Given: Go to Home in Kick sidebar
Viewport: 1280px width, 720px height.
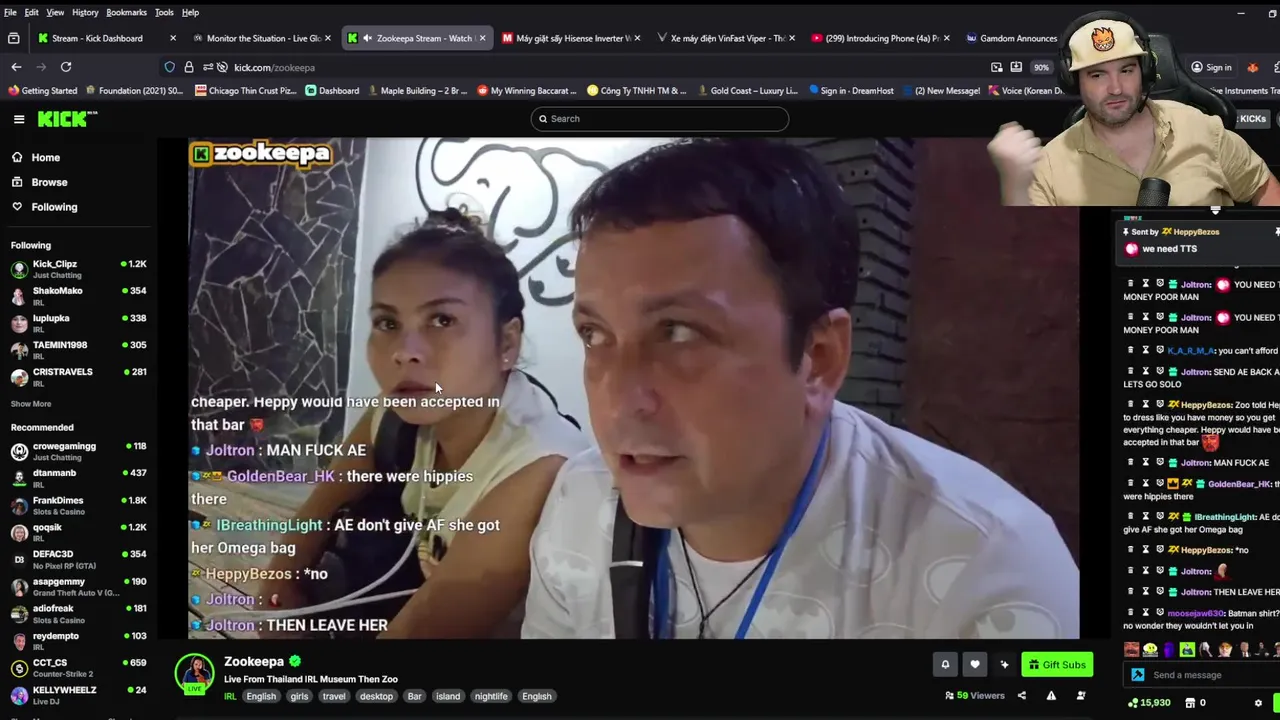Looking at the screenshot, I should 36,158.
